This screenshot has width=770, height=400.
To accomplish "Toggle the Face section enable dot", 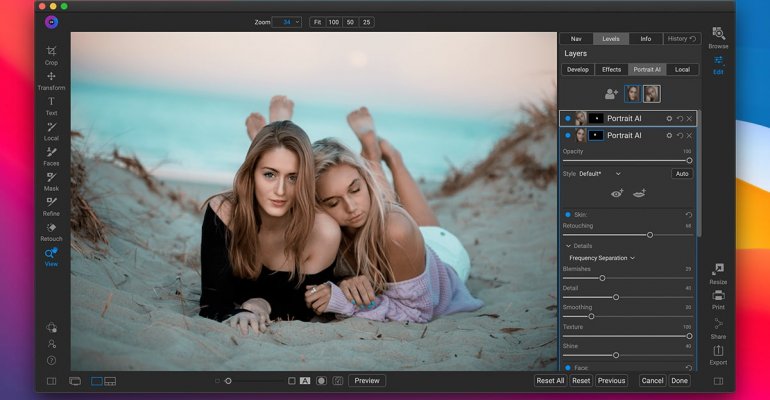I will pos(568,367).
